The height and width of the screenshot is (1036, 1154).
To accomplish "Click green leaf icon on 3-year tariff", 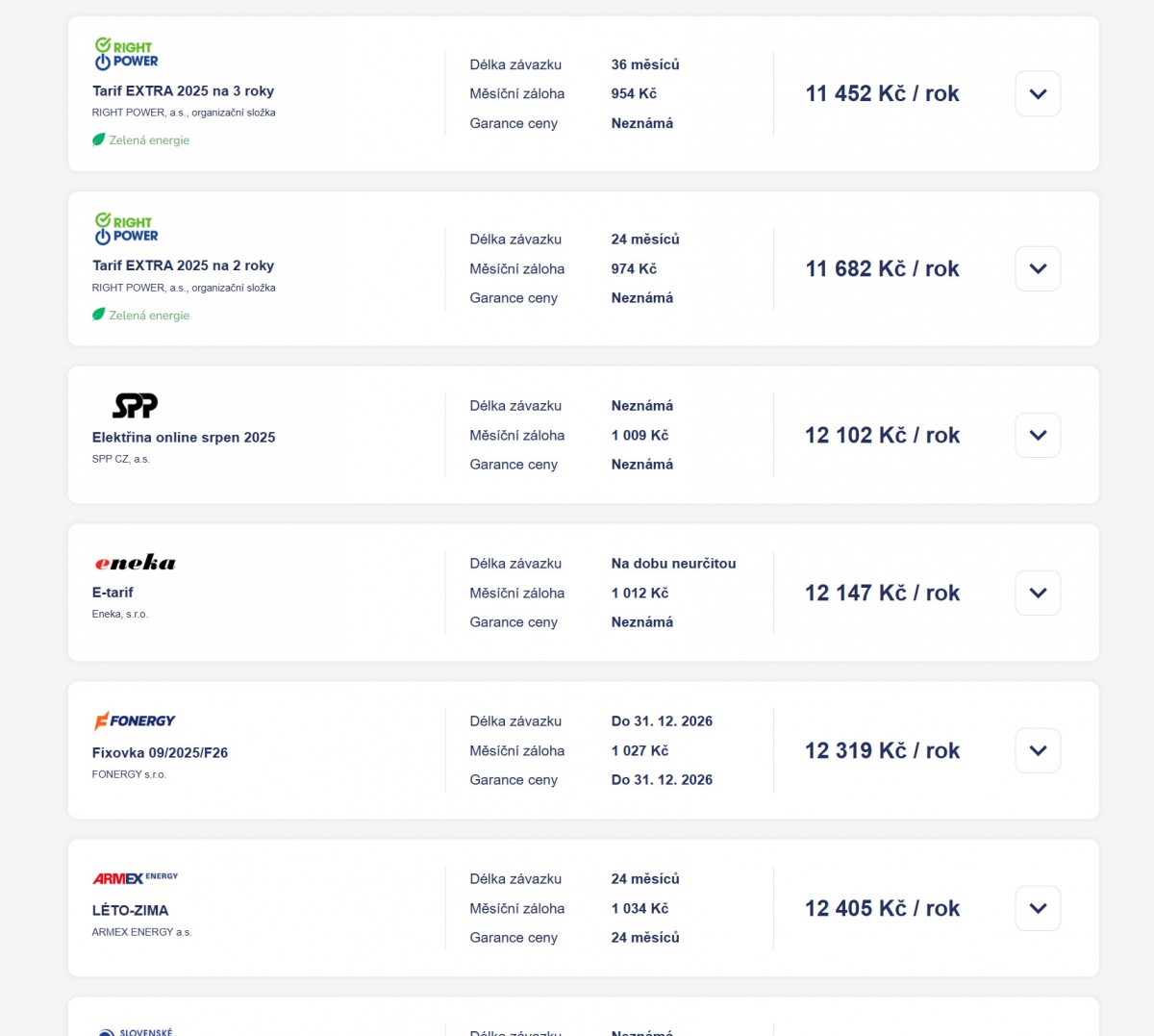I will click(98, 139).
